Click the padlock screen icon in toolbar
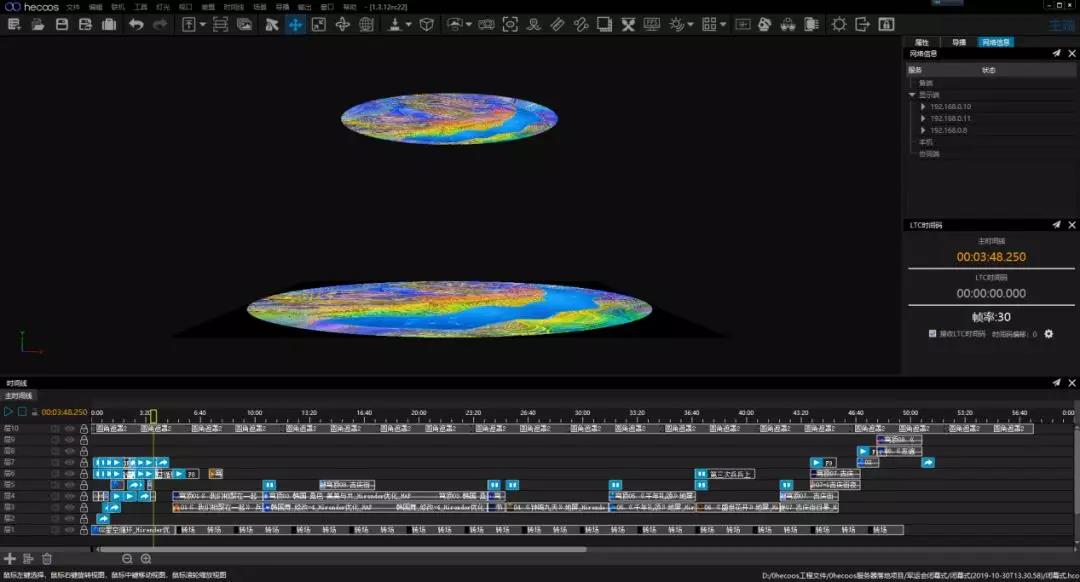1080x582 pixels. click(x=886, y=25)
